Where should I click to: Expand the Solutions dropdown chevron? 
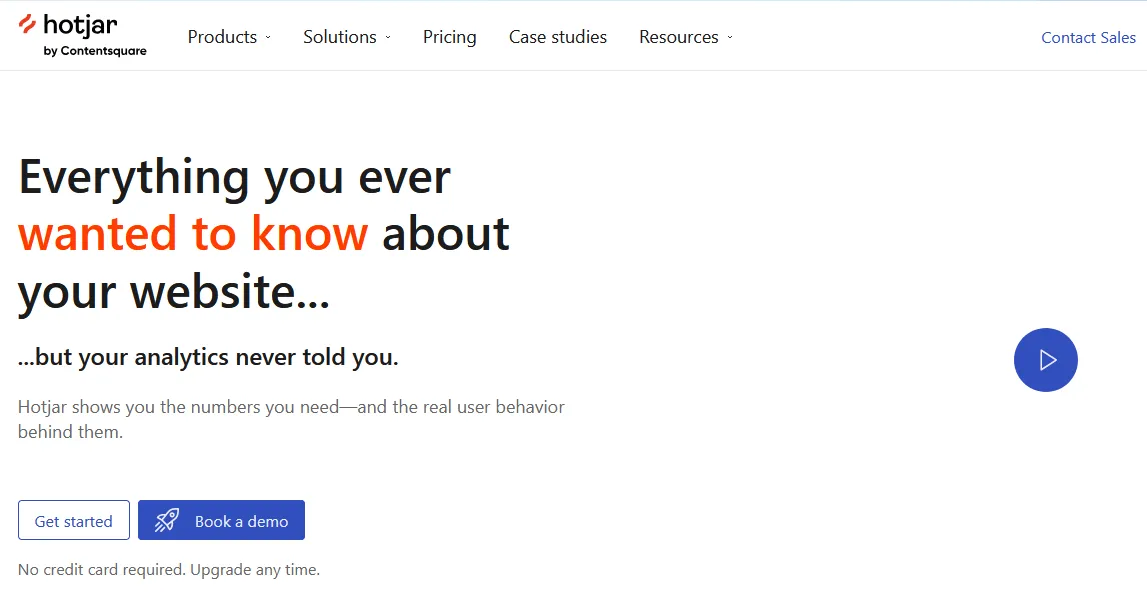click(x=388, y=38)
